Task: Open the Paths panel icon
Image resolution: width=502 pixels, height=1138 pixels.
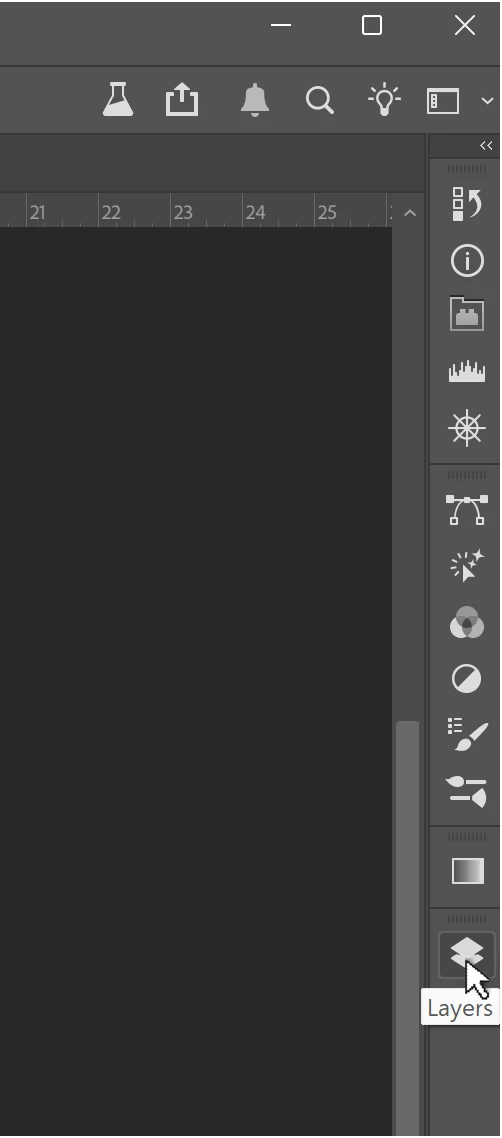Action: 466,510
